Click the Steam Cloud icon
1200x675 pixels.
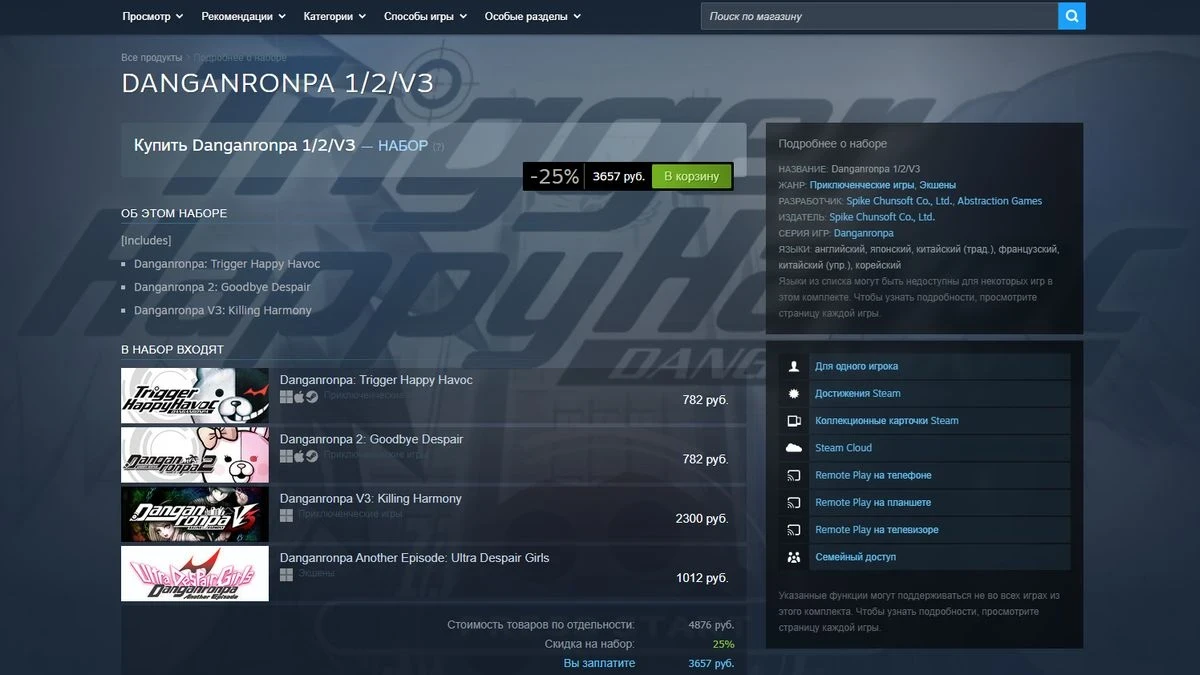click(794, 448)
